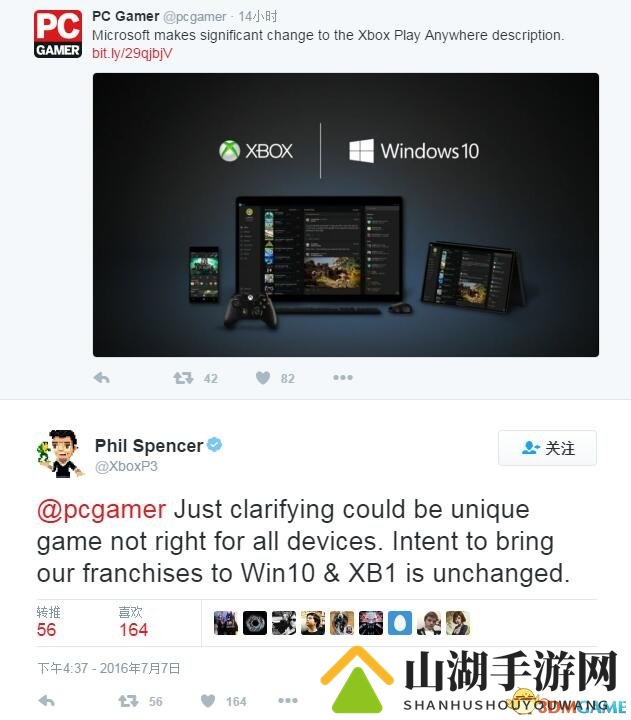Open the bit.ly/29qjbjV link
Image resolution: width=631 pixels, height=720 pixels.
coord(132,53)
